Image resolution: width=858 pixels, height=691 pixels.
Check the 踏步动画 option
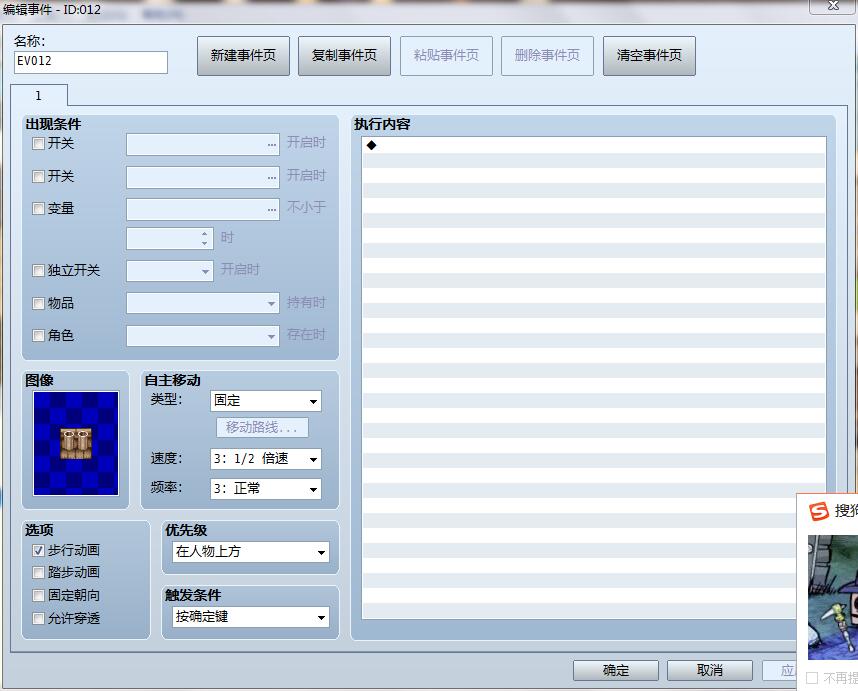point(38,573)
